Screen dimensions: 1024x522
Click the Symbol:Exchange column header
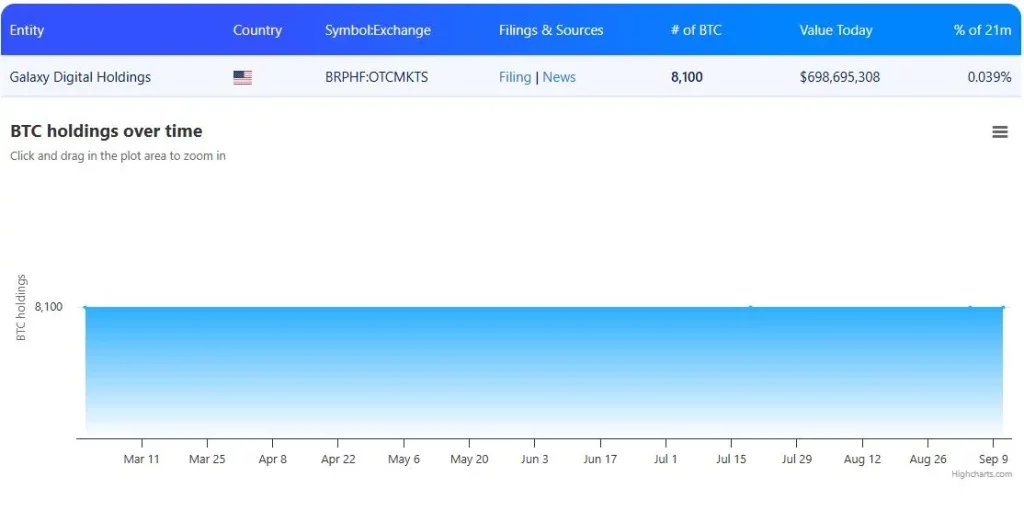click(377, 30)
